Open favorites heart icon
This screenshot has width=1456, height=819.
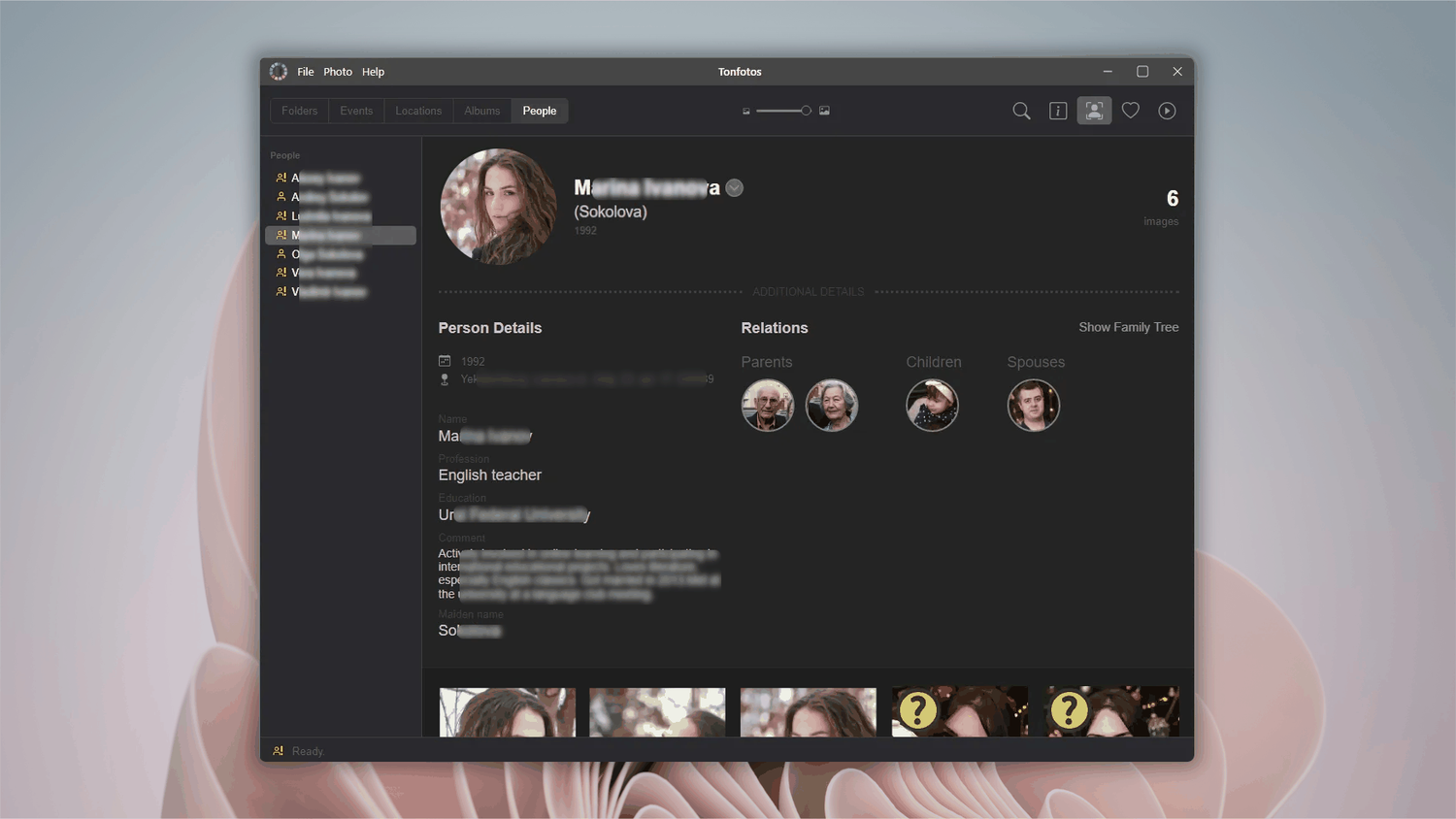[x=1131, y=111]
